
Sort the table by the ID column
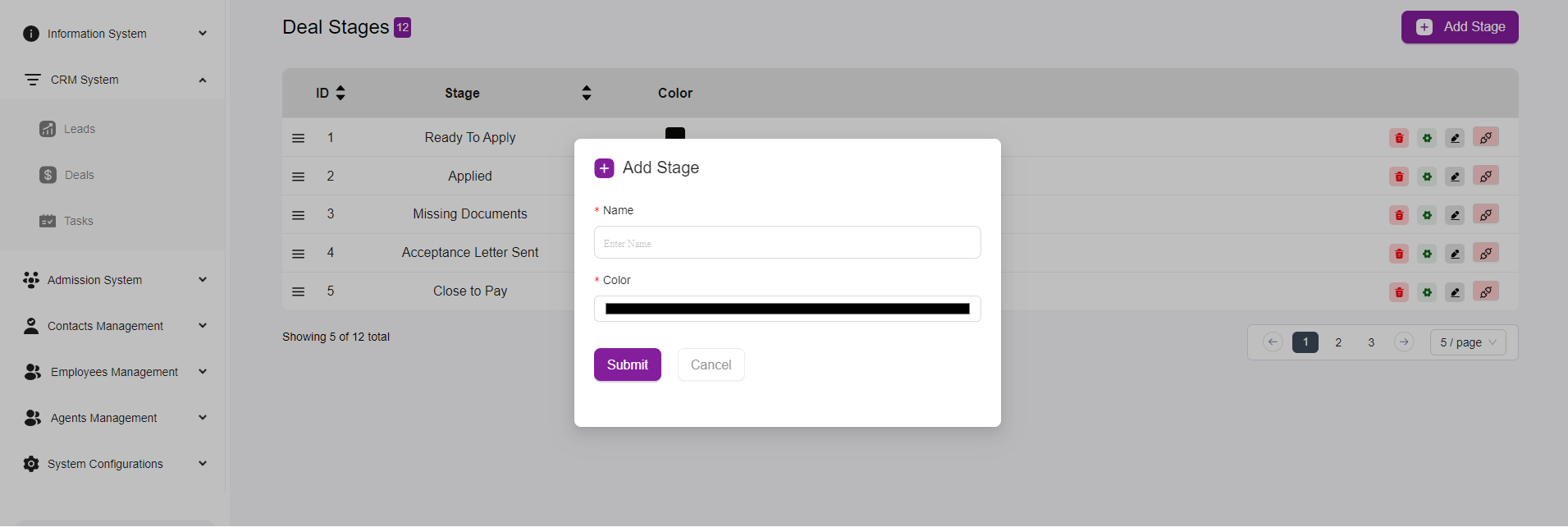[x=341, y=93]
